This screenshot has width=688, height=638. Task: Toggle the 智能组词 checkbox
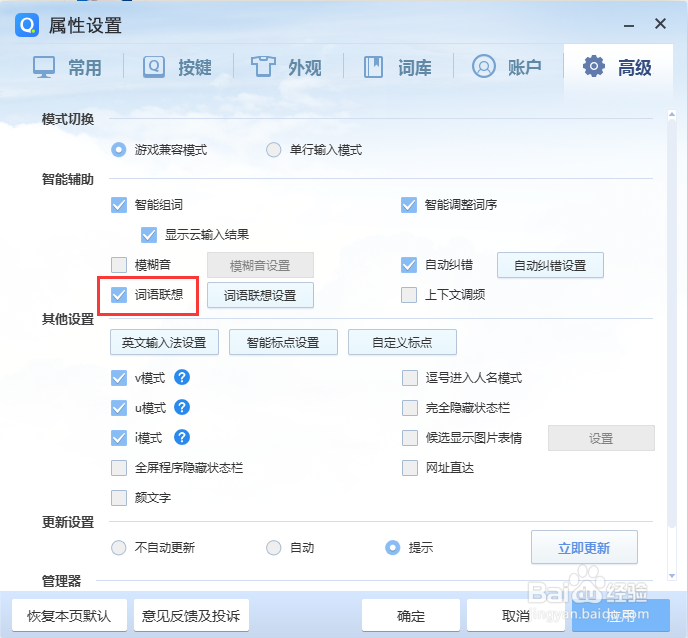tap(118, 205)
